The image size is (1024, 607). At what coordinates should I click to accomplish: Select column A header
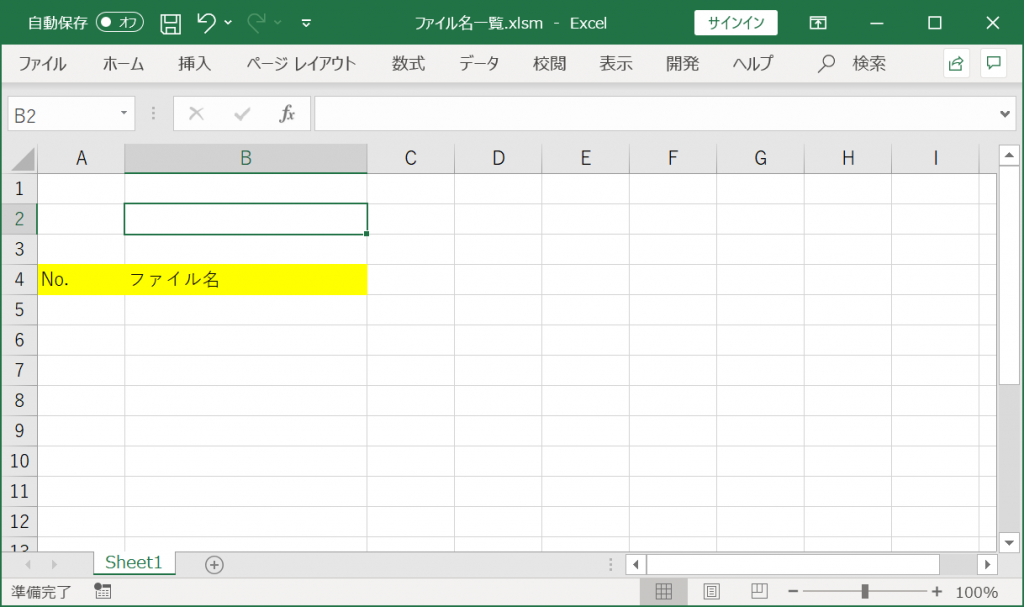pyautogui.click(x=81, y=159)
